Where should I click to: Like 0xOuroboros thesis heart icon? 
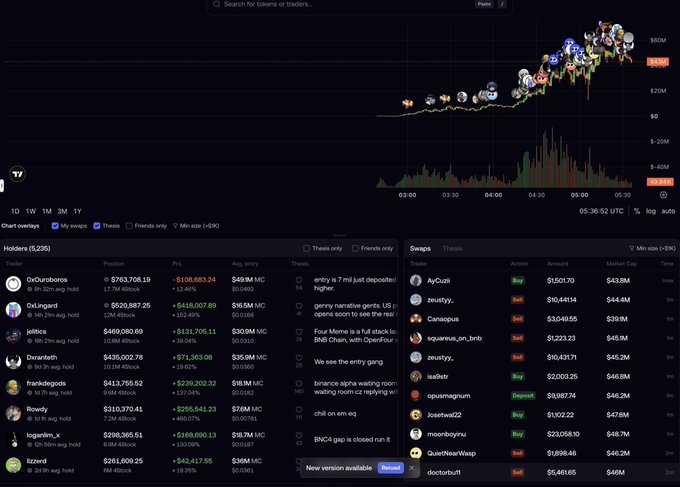[299, 280]
